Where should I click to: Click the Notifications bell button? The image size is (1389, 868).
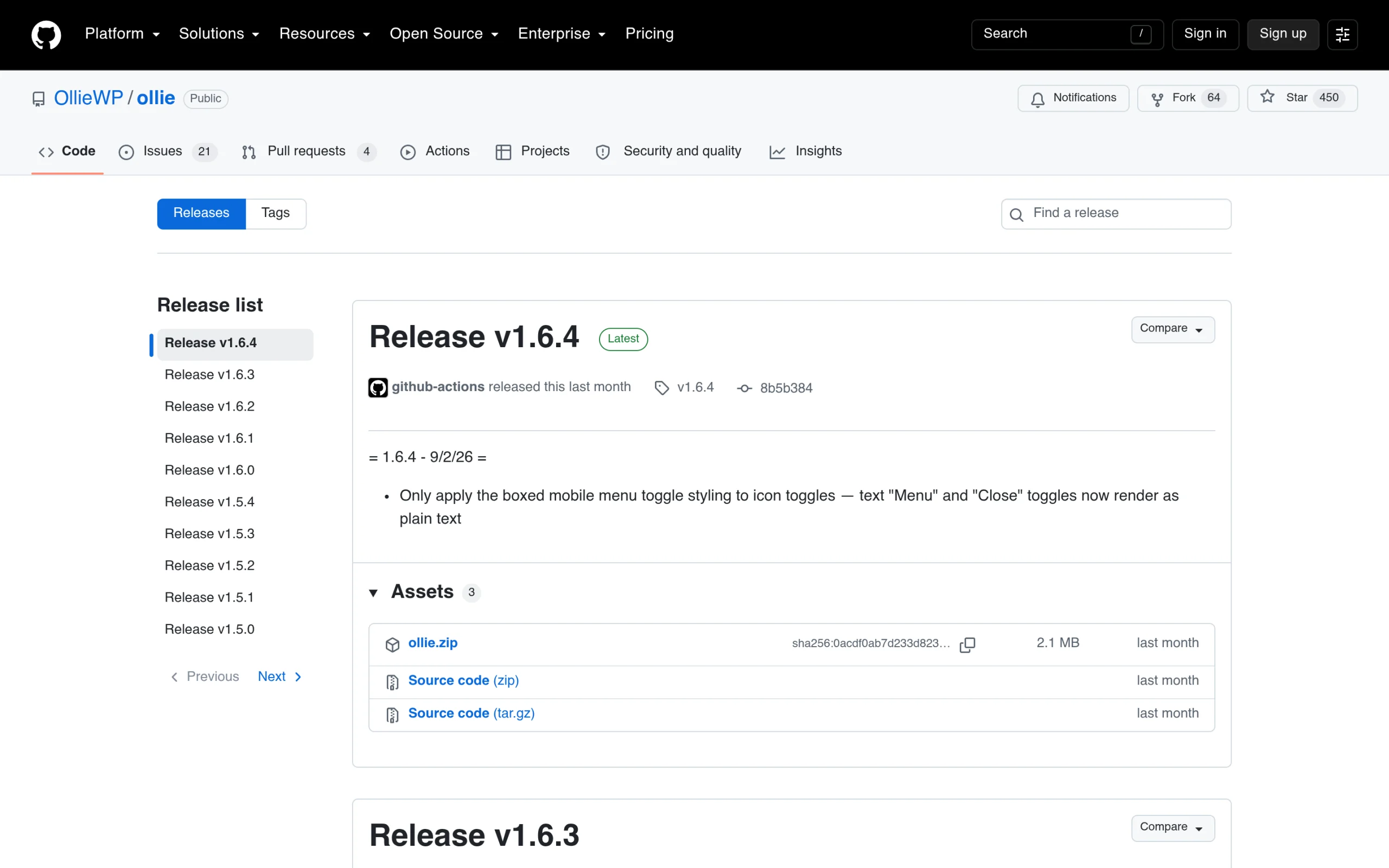coord(1073,98)
